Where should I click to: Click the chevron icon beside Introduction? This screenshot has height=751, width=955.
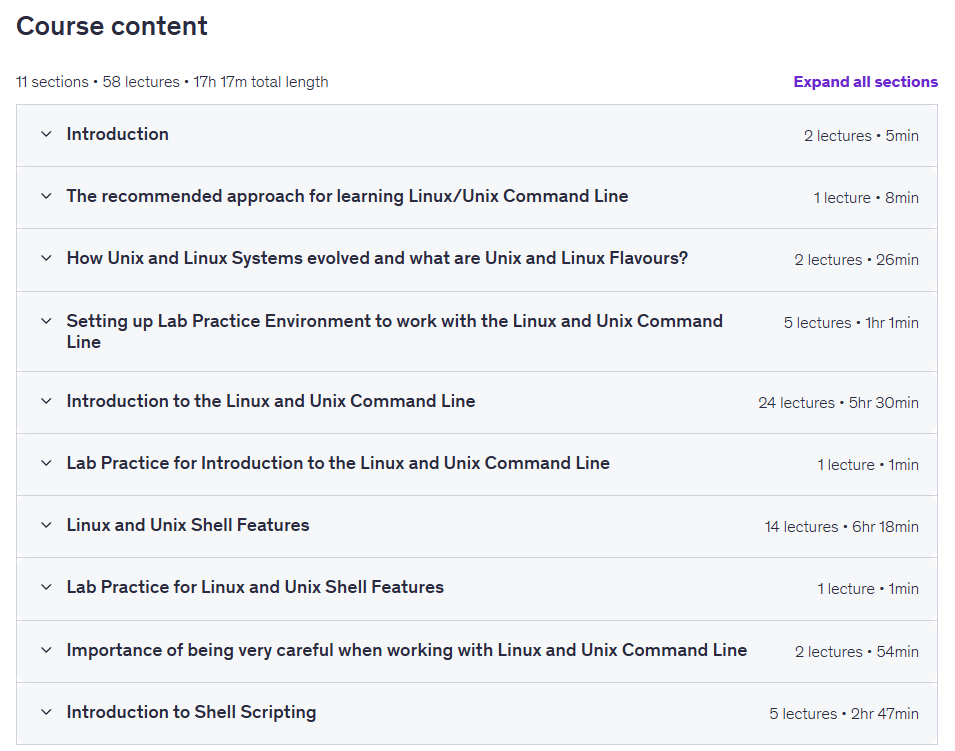[x=46, y=134]
